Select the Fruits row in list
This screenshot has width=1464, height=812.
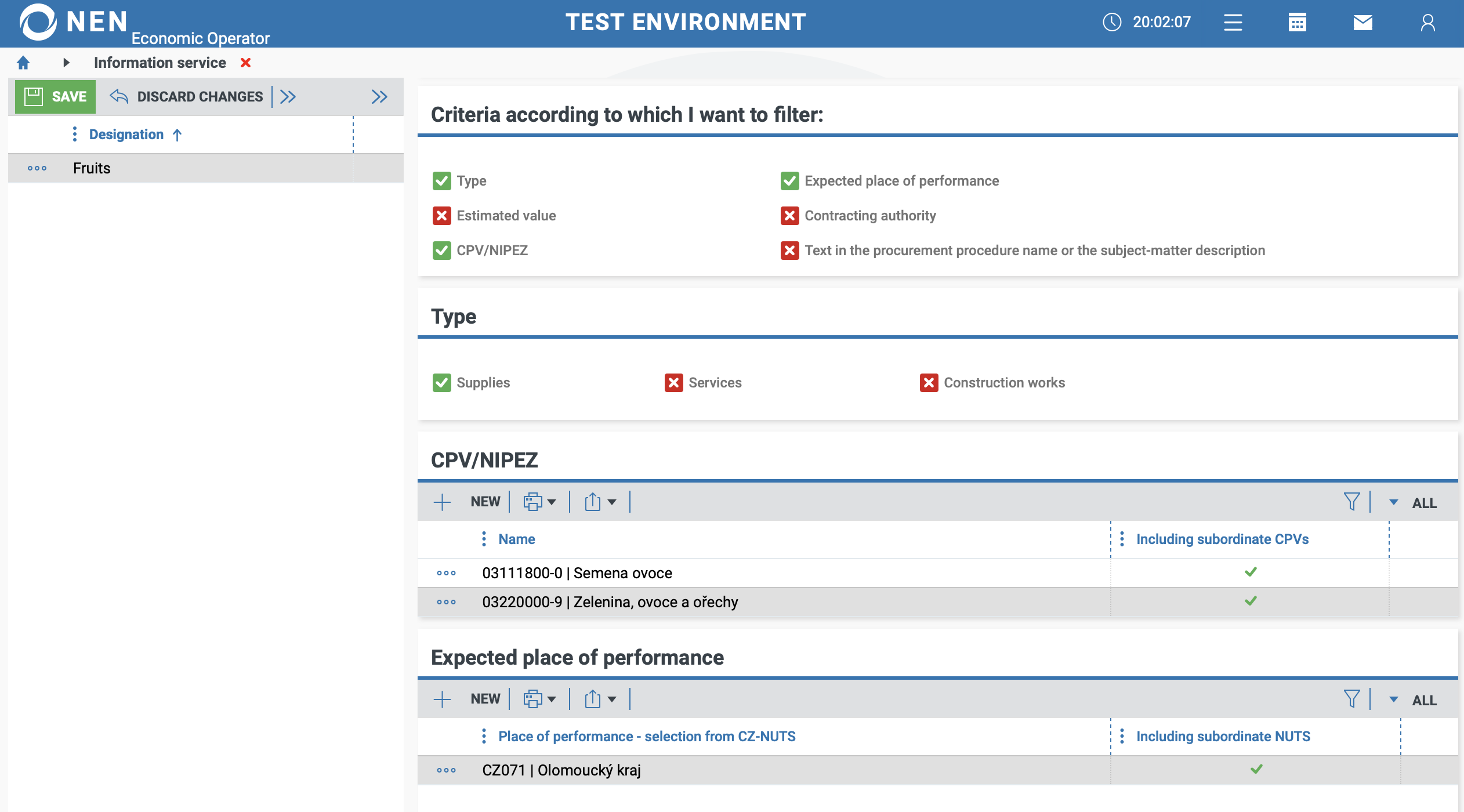click(92, 168)
